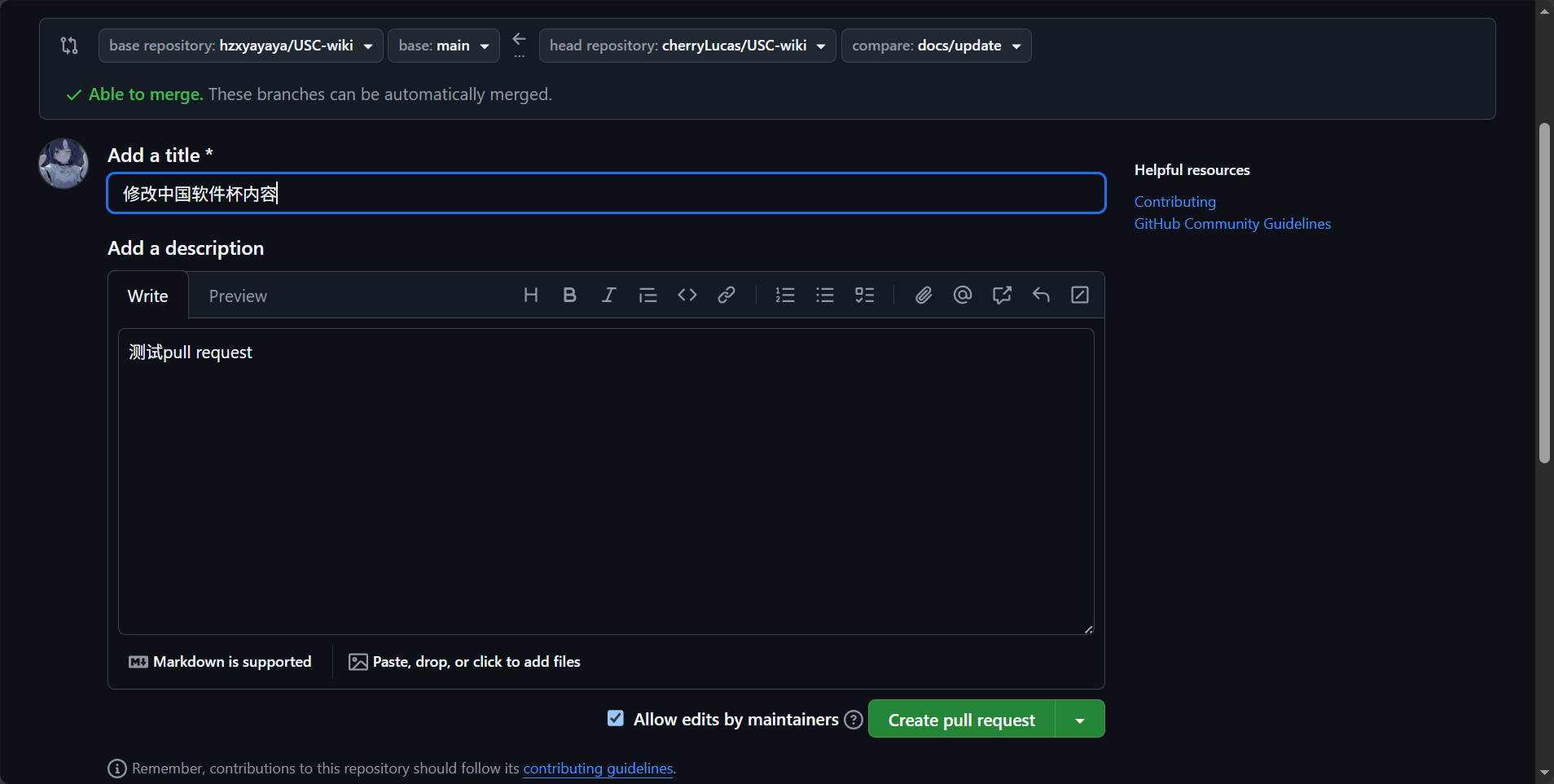Click Markdown is supported link

pyautogui.click(x=220, y=662)
